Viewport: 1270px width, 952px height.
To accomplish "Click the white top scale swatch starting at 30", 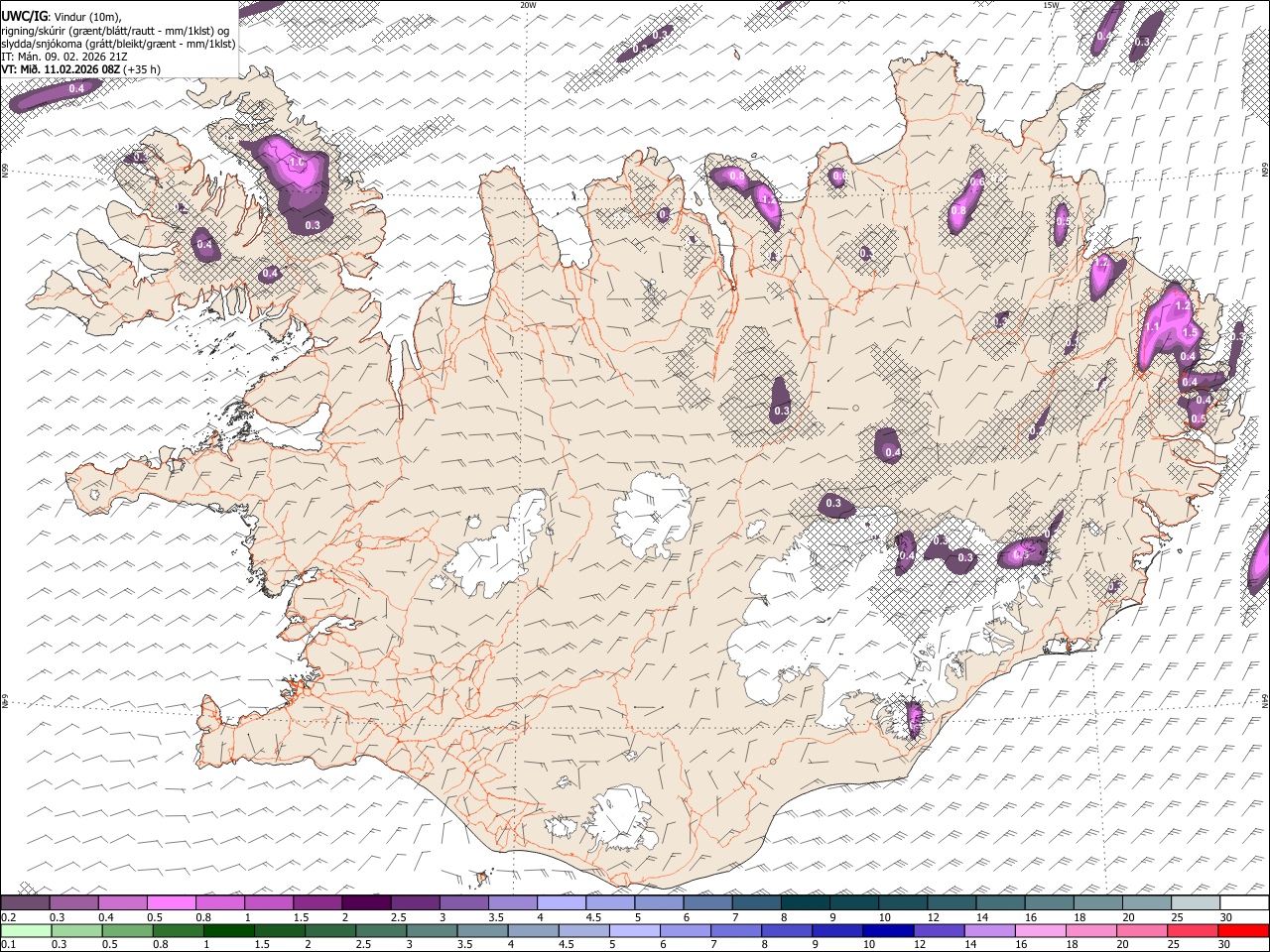I will pyautogui.click(x=1244, y=902).
